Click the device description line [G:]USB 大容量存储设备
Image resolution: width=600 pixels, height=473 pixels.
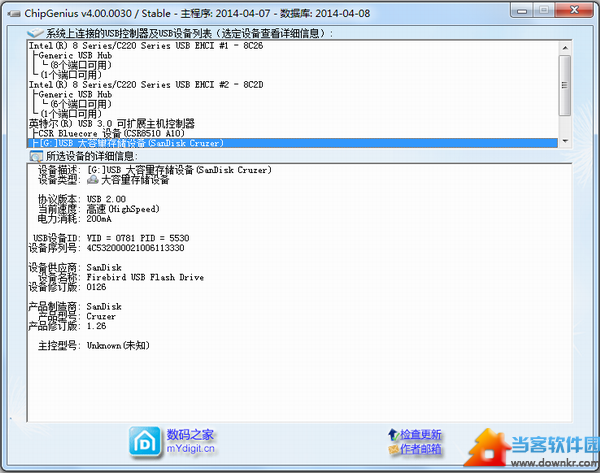(179, 170)
